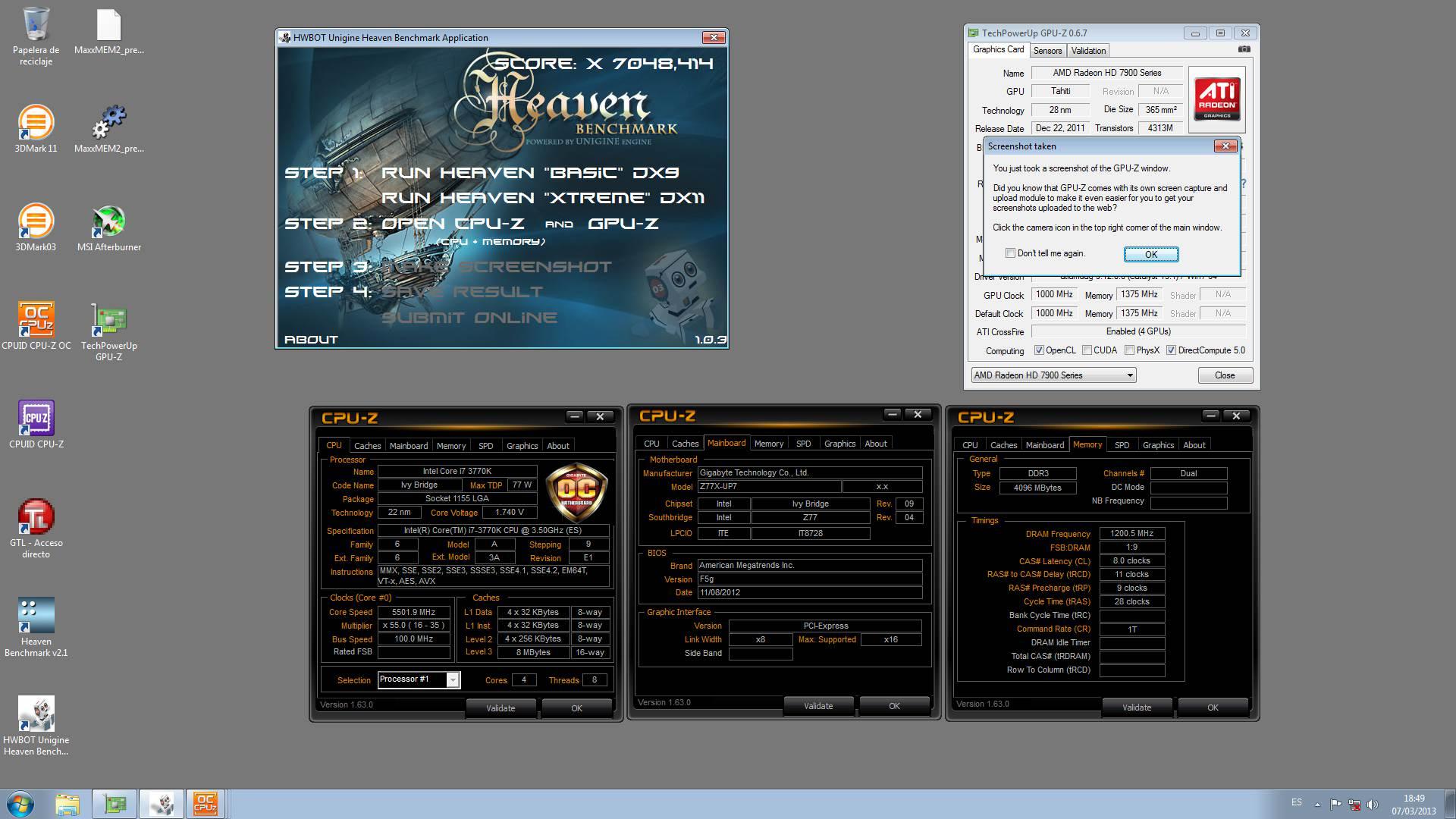Open the Processor #1 selection dropdown
Screen dimensions: 1456x819
(419, 679)
